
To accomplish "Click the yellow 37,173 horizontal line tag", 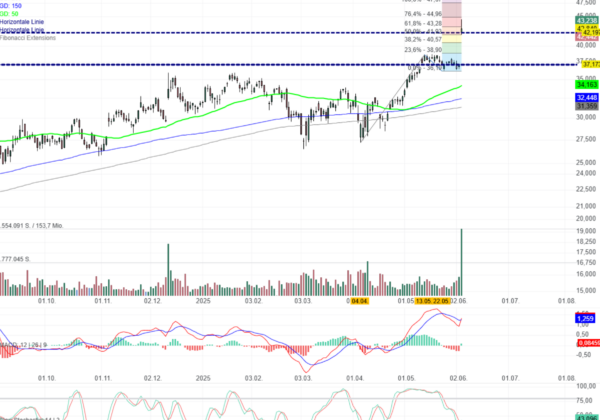I will (x=591, y=65).
